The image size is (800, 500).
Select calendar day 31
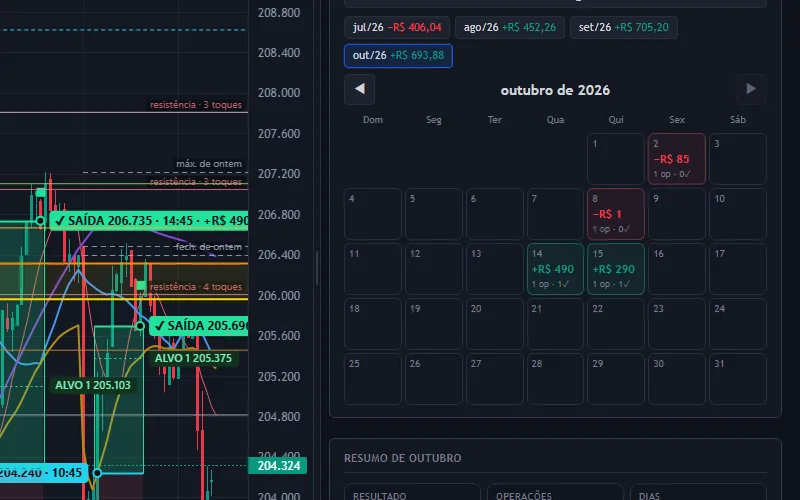tap(738, 379)
